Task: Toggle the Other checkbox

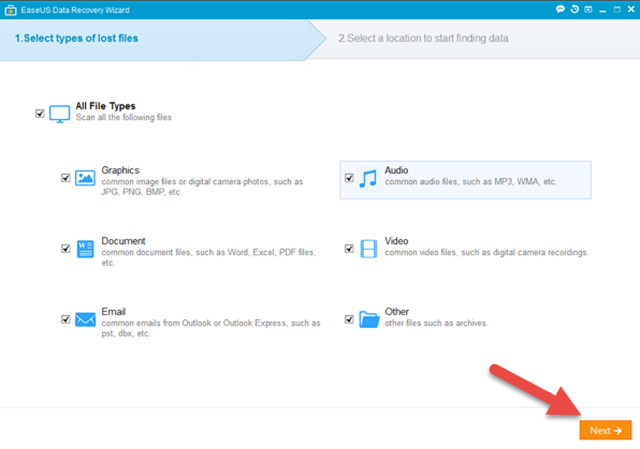Action: coord(349,319)
